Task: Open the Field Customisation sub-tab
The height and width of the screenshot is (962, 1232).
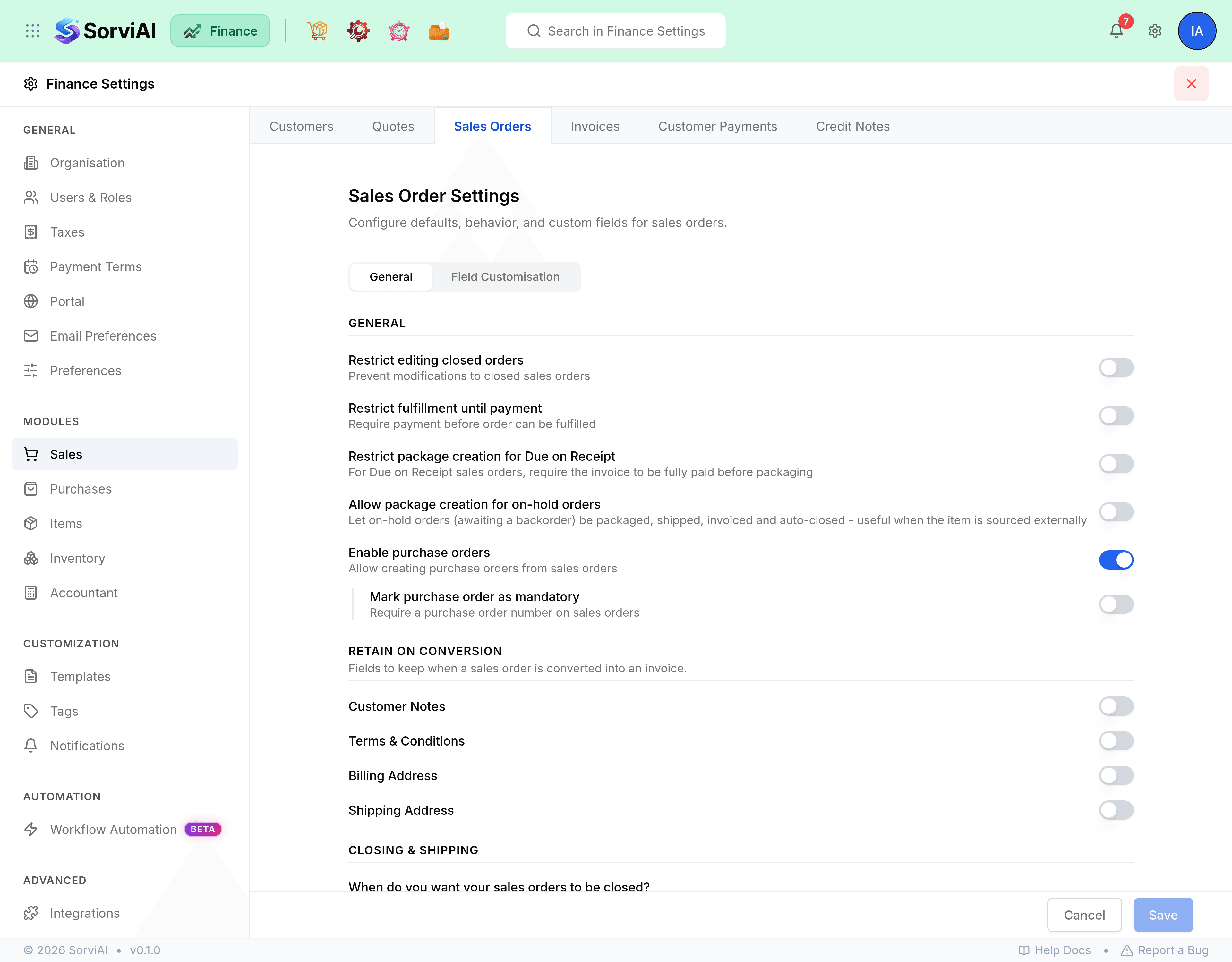Action: tap(505, 277)
